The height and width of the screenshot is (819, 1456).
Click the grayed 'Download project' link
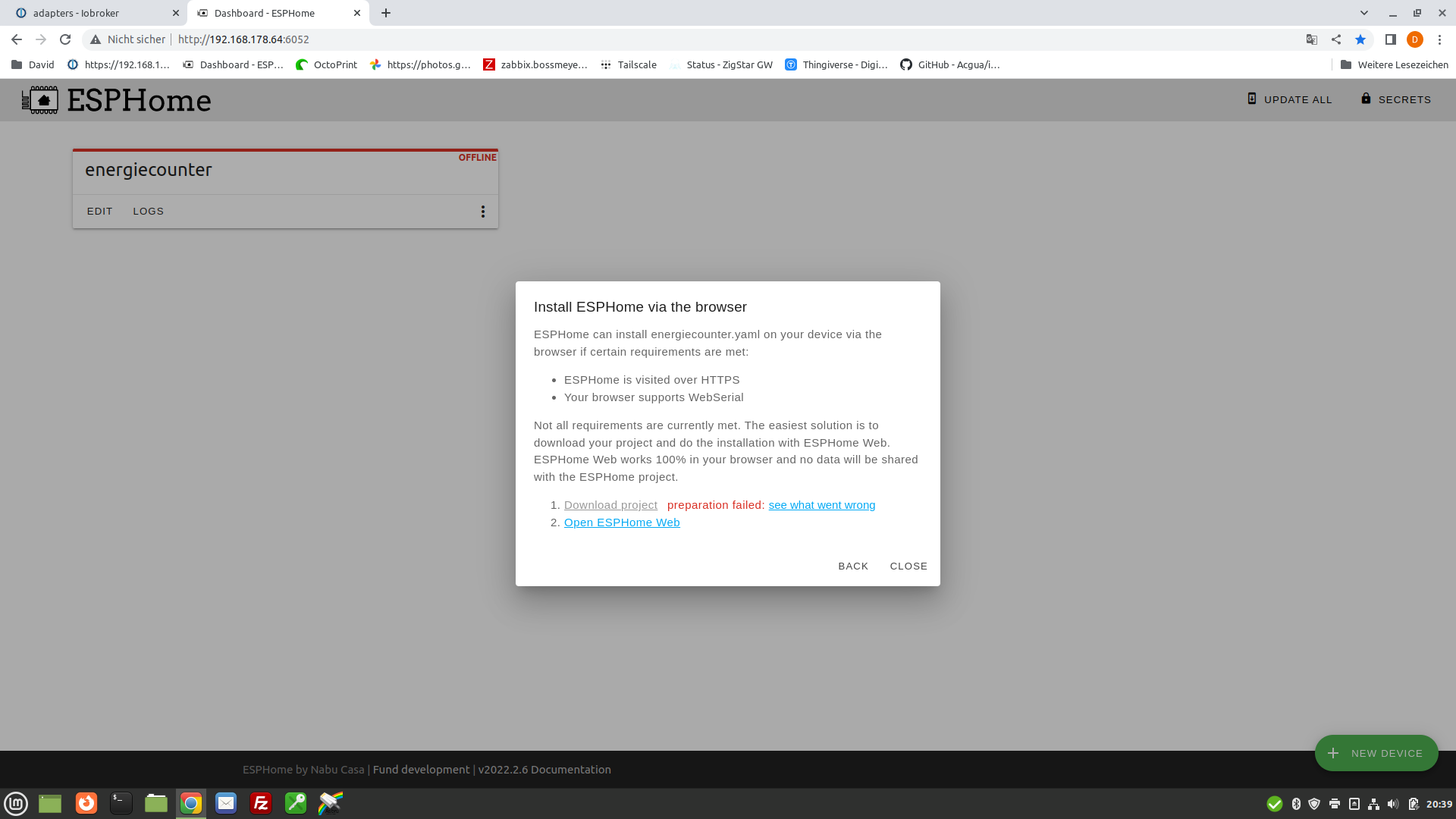tap(610, 505)
